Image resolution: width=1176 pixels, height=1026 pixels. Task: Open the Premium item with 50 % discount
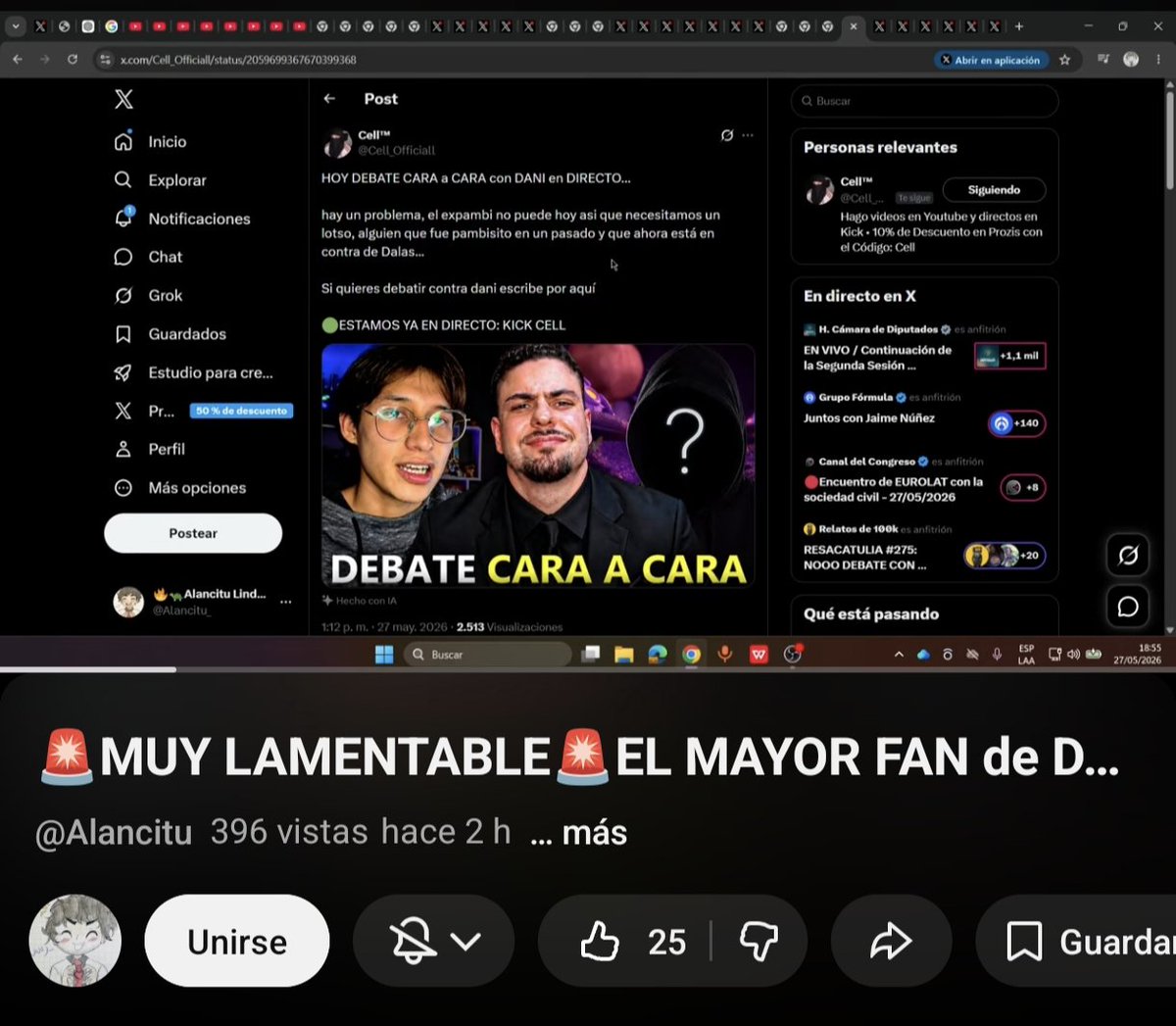click(x=203, y=411)
